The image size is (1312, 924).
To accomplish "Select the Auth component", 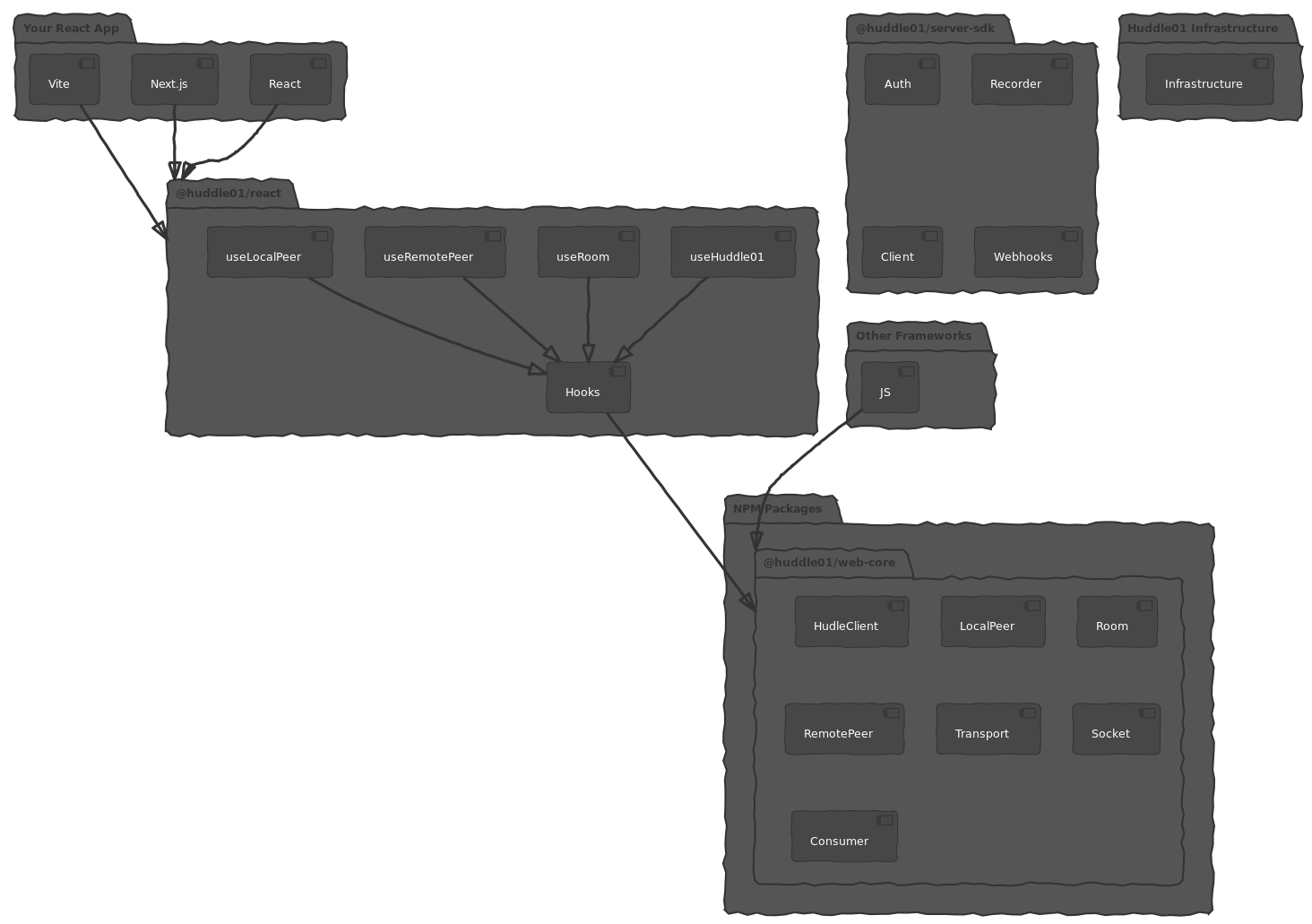I will pos(902,79).
